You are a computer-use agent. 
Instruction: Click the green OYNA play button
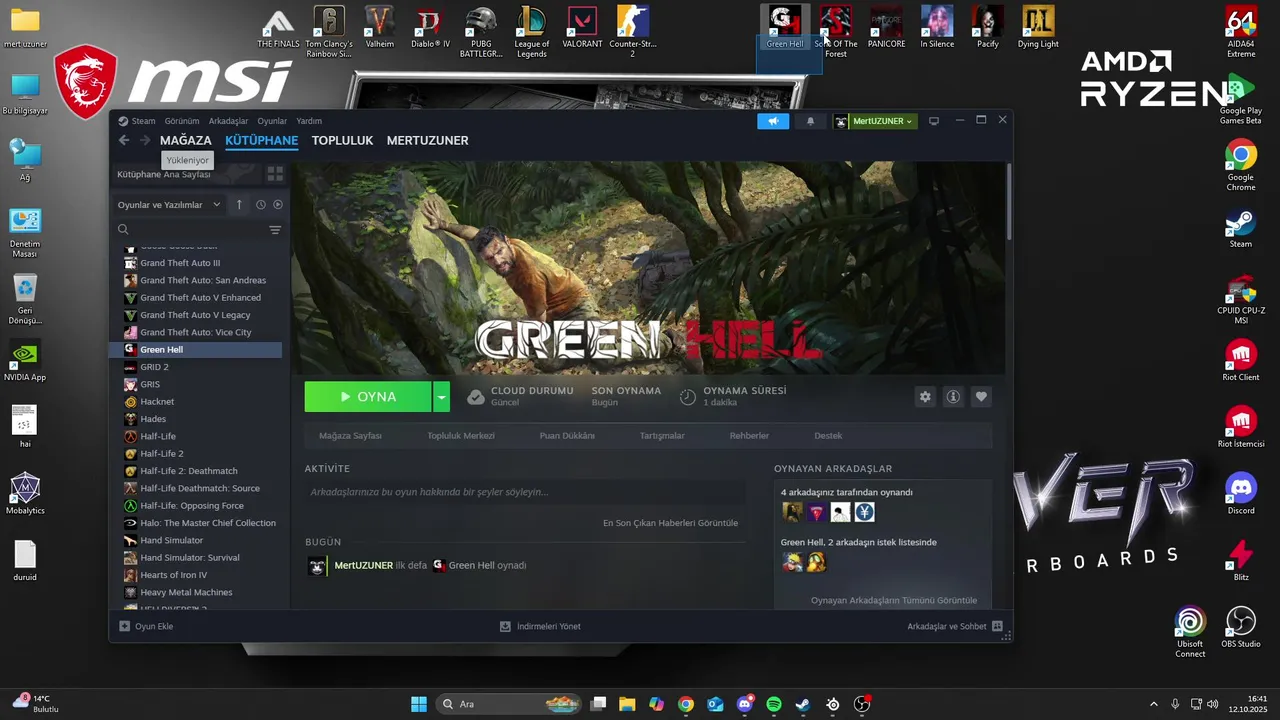pos(368,397)
